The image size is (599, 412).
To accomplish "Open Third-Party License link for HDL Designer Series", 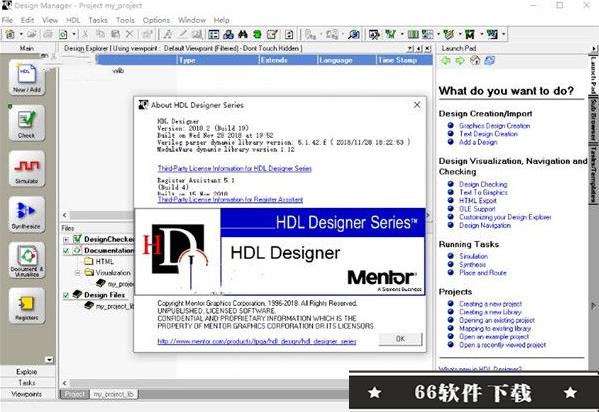I will click(x=235, y=169).
